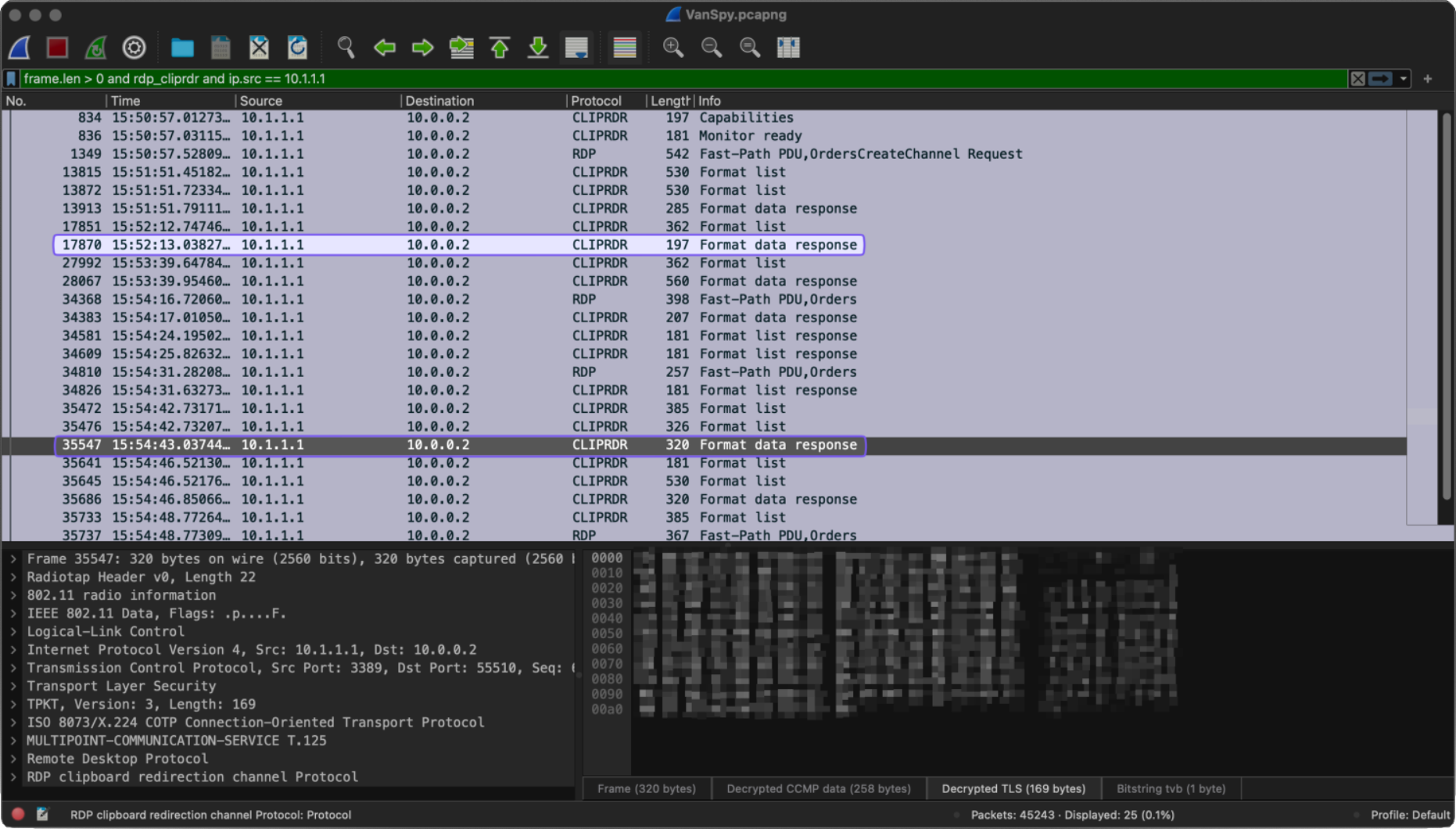Expand ISO 8073/X.224 COTP section
The height and width of the screenshot is (829, 1456).
click(13, 723)
